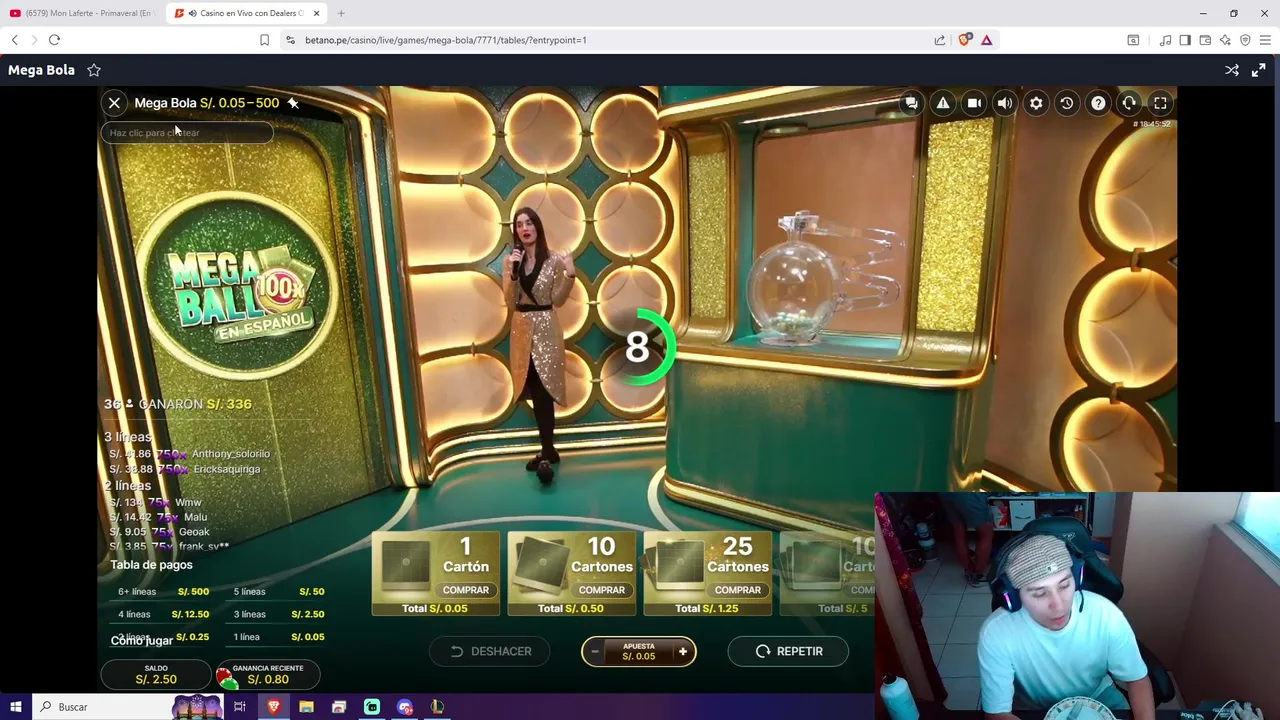This screenshot has height=720, width=1280.
Task: Open File Explorer from taskbar
Action: 306,707
